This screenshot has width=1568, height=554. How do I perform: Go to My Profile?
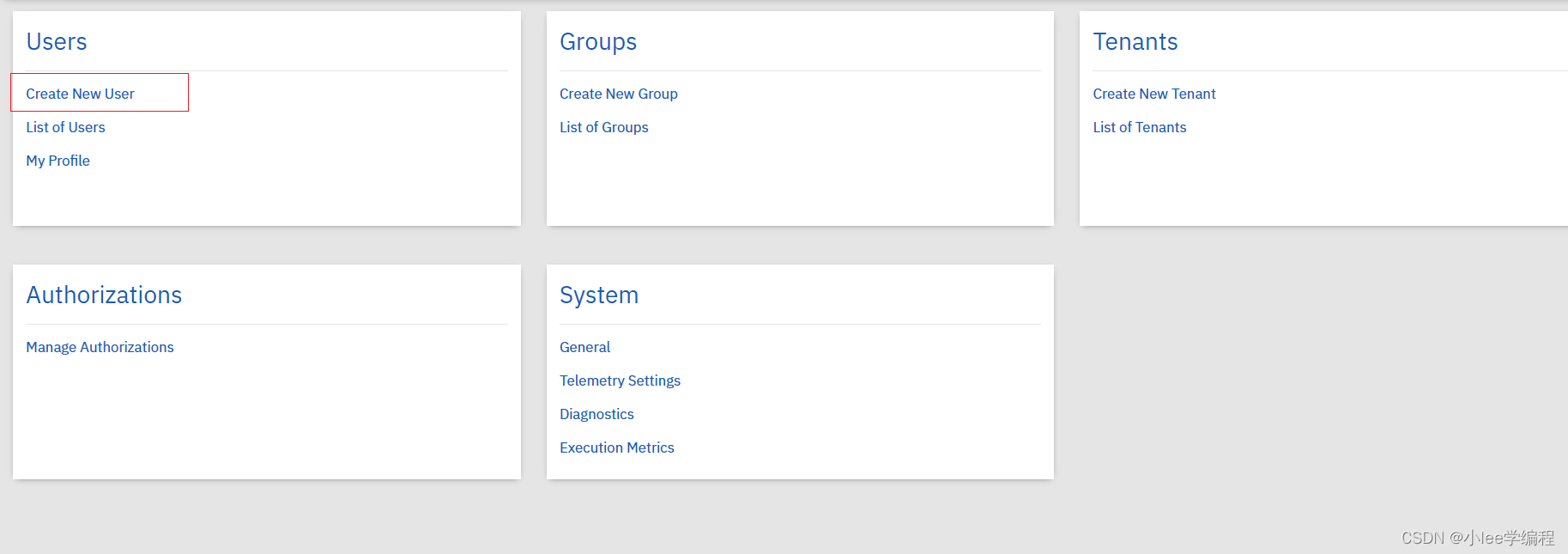click(58, 161)
